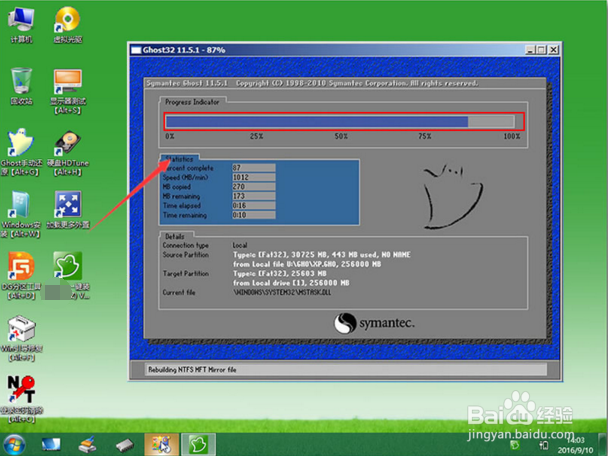Open the load more peripherals icon
Viewport: 609px width, 456px height.
68,209
